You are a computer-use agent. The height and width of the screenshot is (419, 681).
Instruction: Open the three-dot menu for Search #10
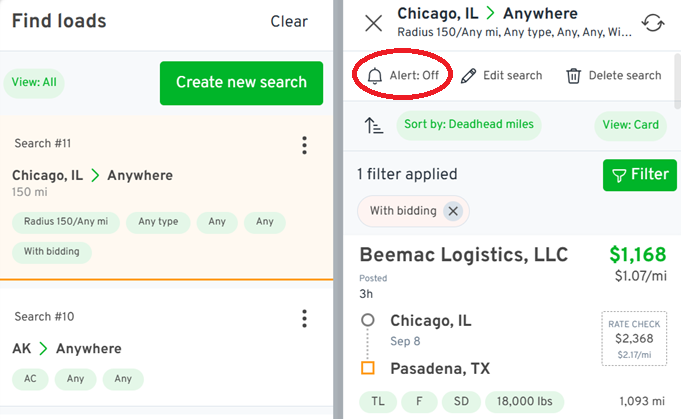tap(305, 319)
